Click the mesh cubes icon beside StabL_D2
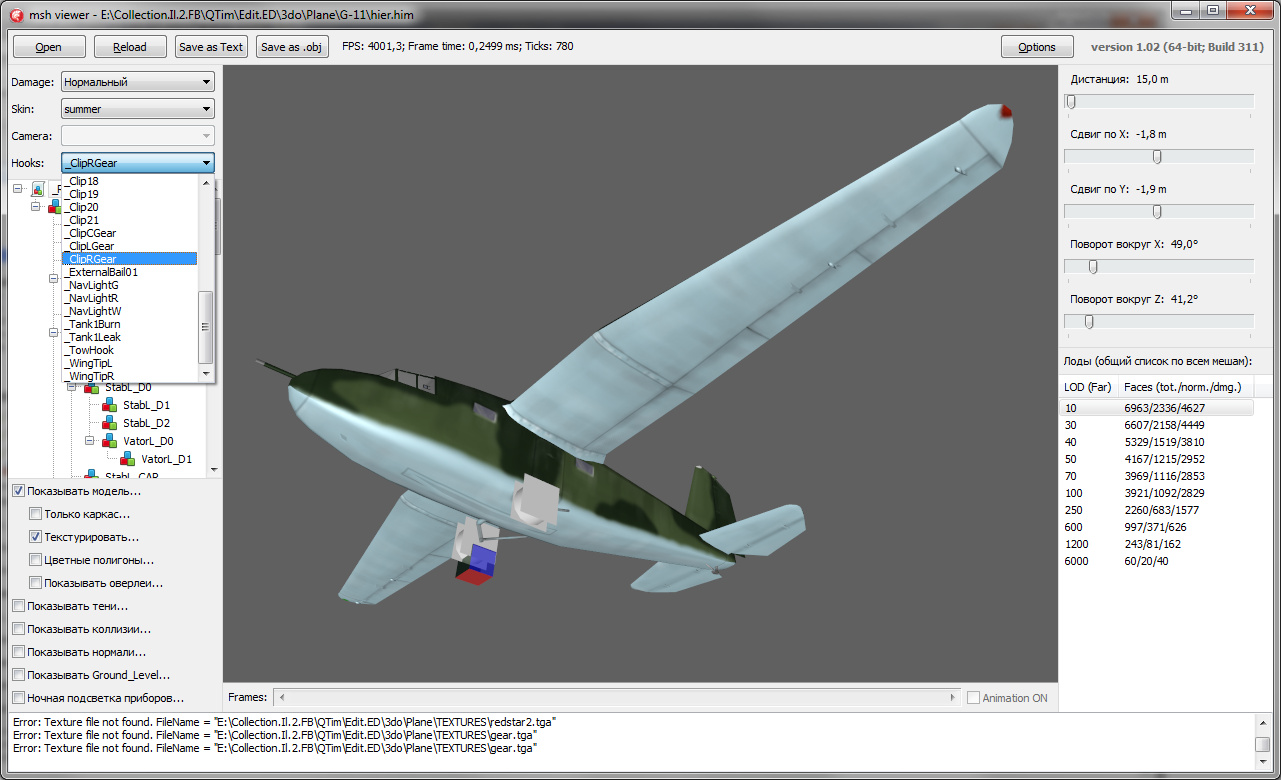Image resolution: width=1281 pixels, height=780 pixels. point(110,423)
